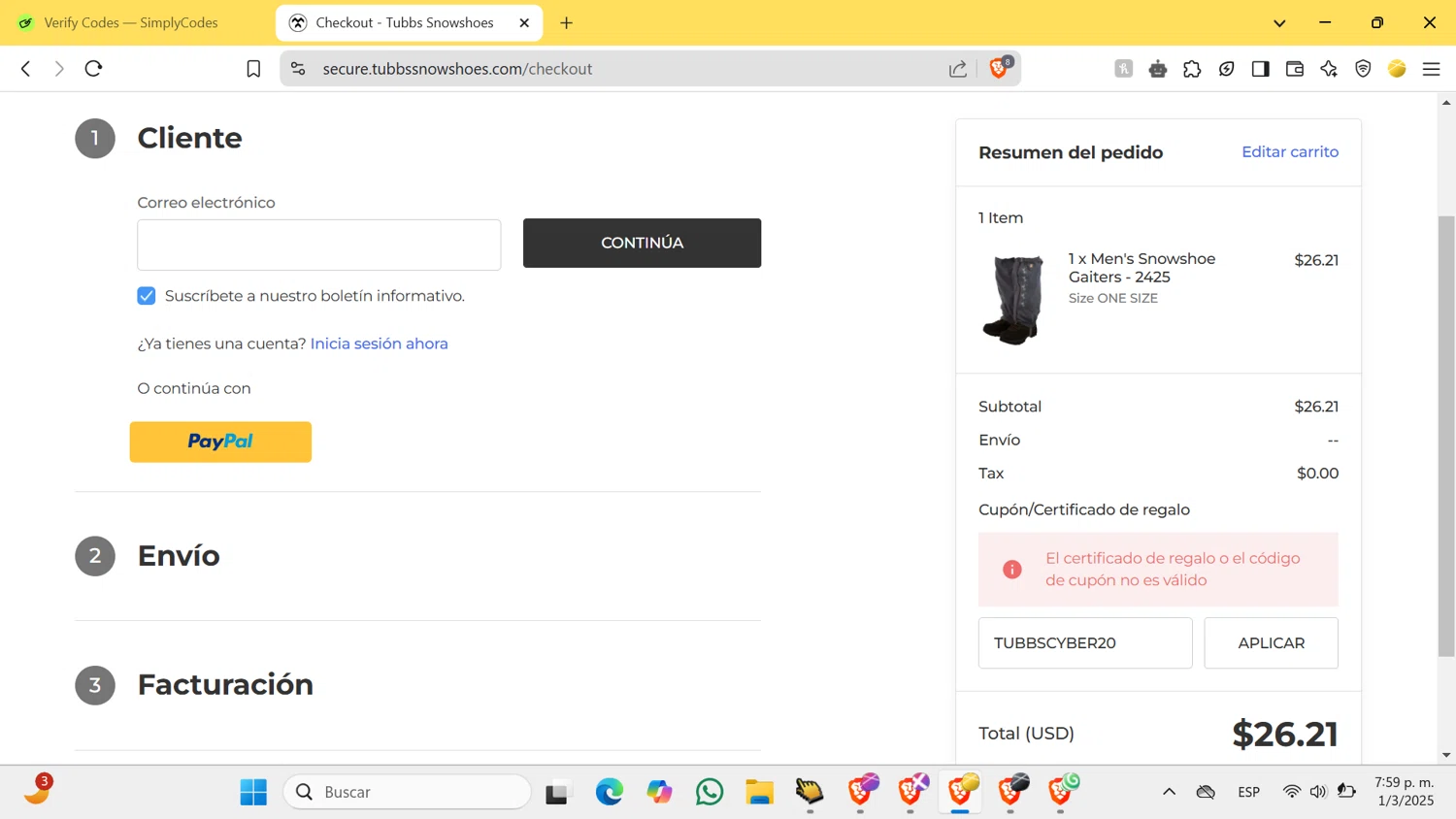The image size is (1456, 819).
Task: Click the address bar URL
Action: [x=457, y=69]
